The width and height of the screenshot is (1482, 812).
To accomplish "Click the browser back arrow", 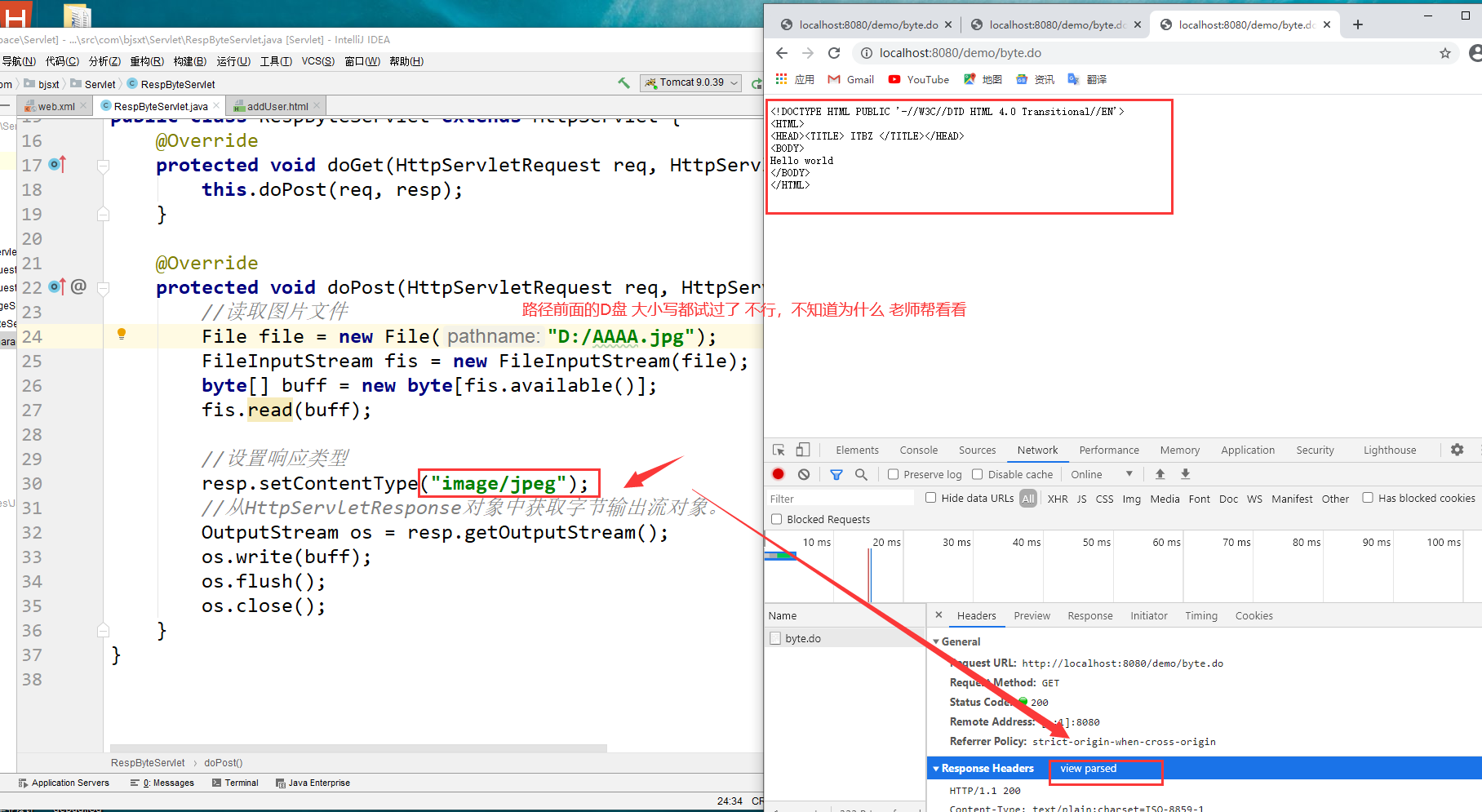I will pyautogui.click(x=782, y=53).
